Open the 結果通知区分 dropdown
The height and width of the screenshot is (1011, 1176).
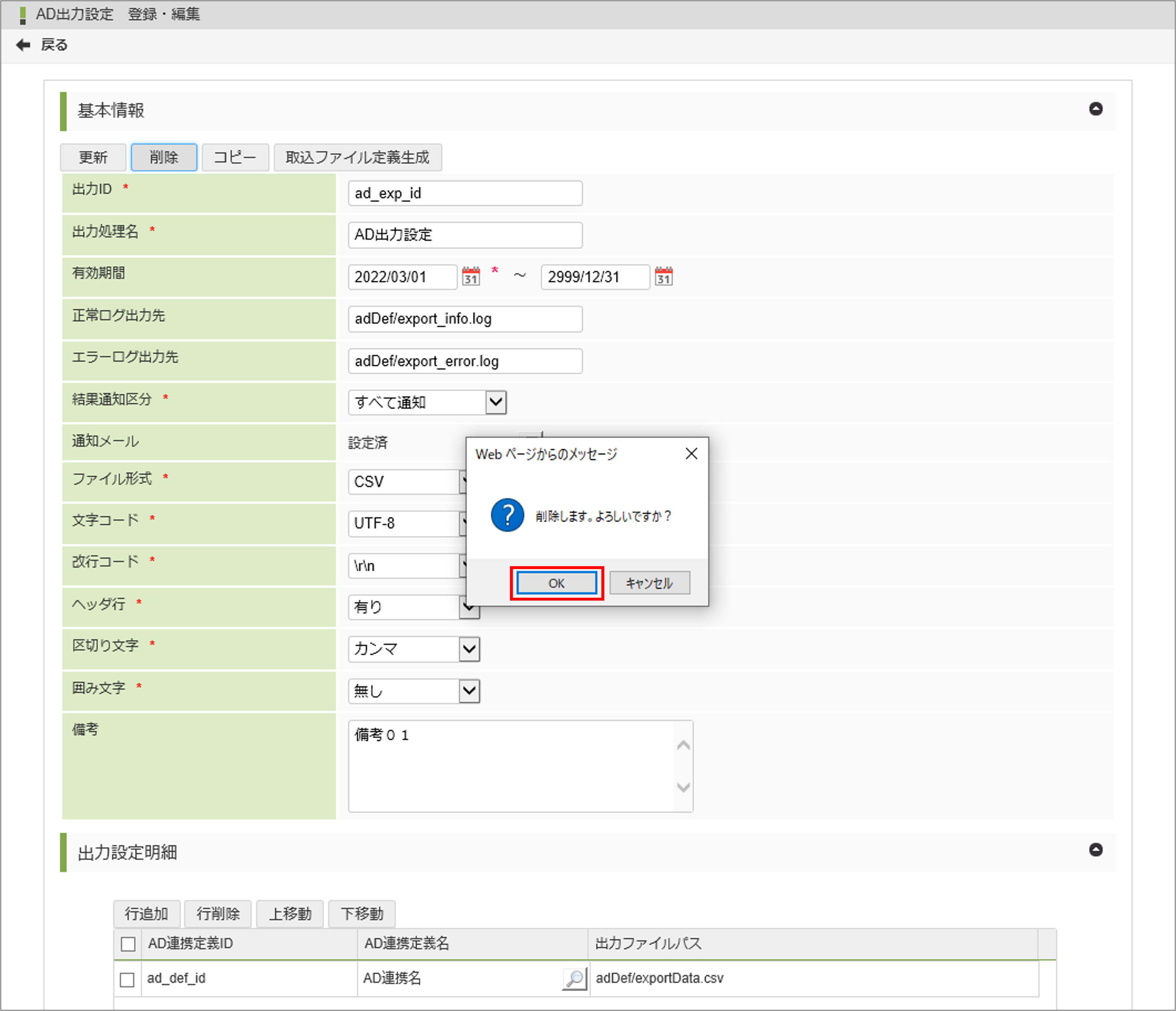(495, 402)
